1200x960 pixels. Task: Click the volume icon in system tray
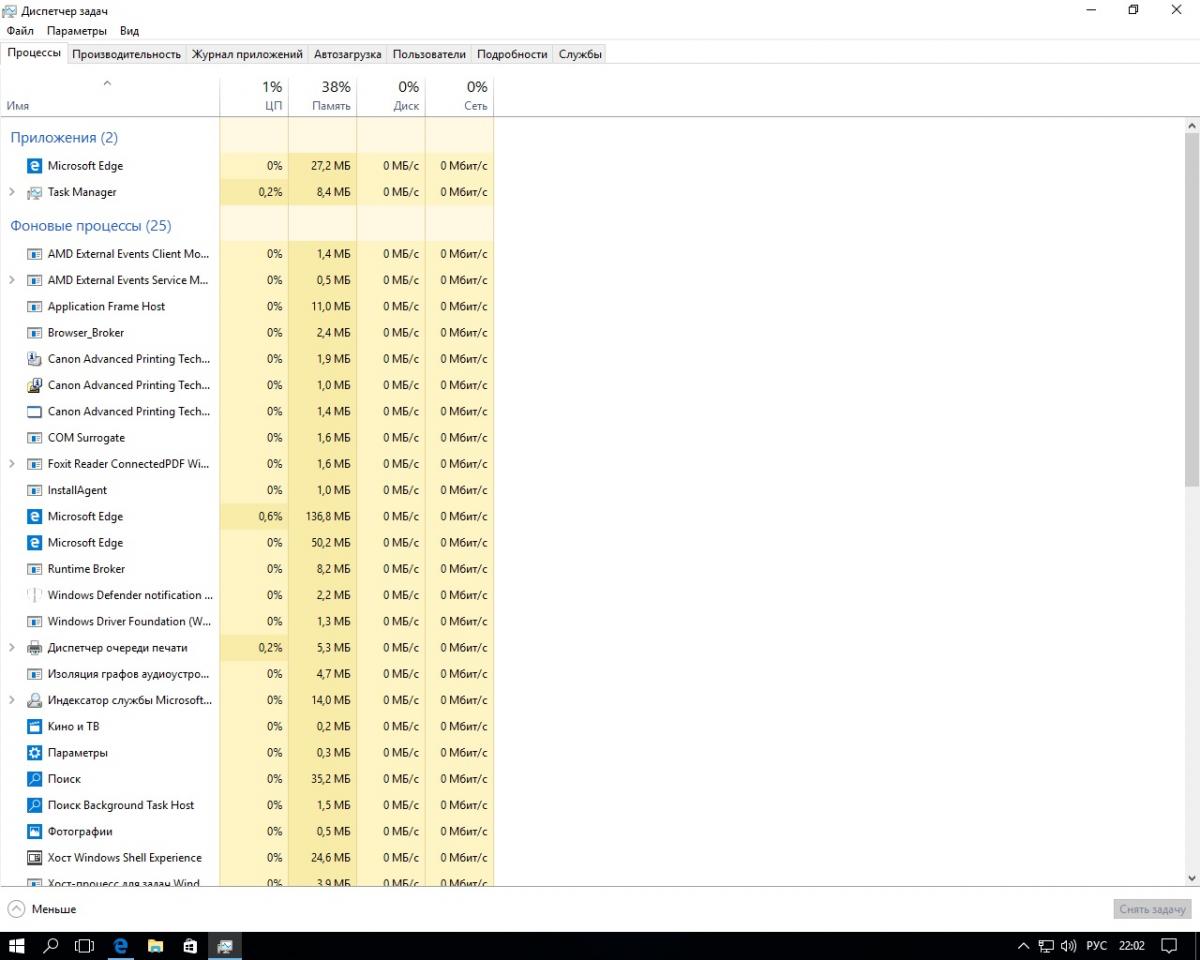tap(1069, 945)
